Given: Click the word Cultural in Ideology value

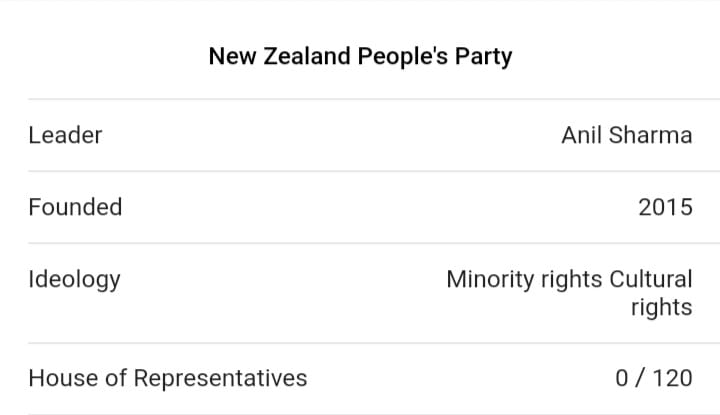Looking at the screenshot, I should [650, 279].
